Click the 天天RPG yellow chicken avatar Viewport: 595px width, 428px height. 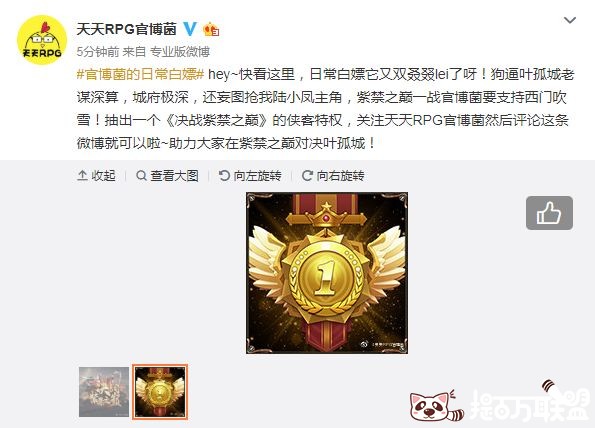[x=42, y=40]
